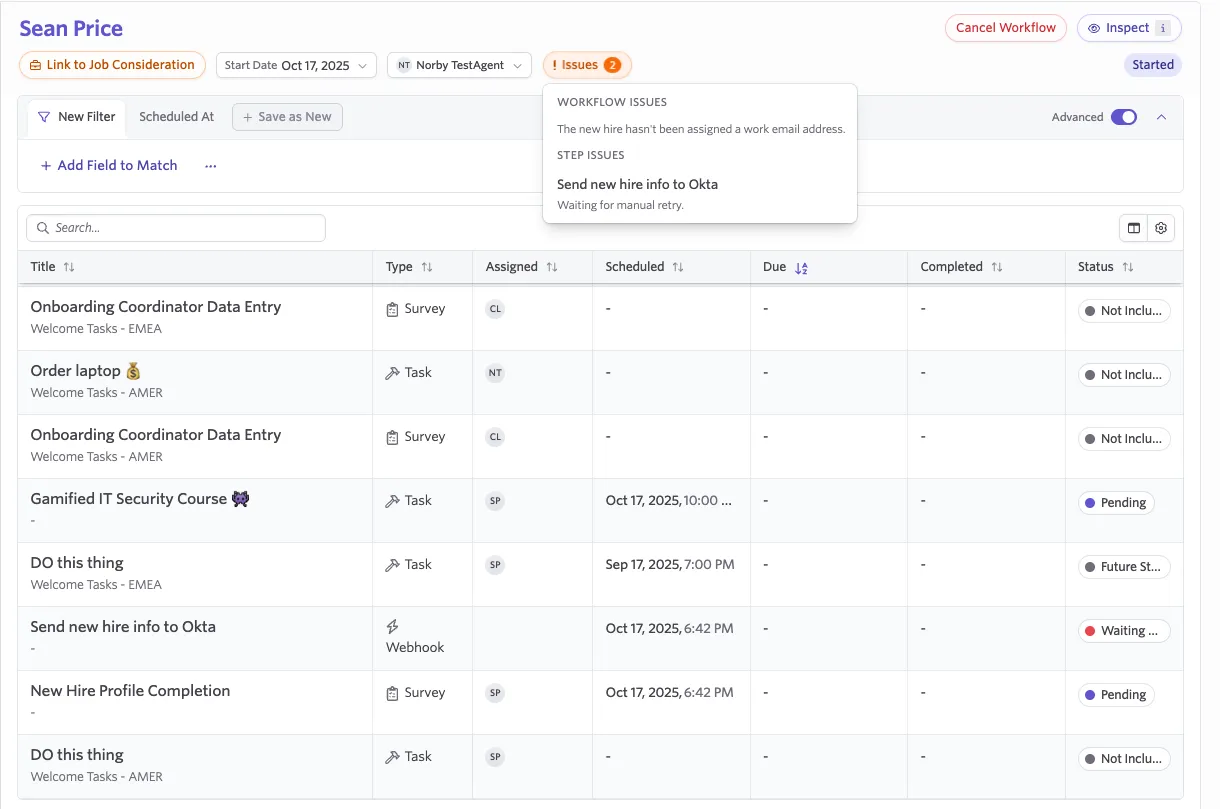1220x809 pixels.
Task: Click SP avatar in Gamified IT Security row
Action: click(495, 501)
